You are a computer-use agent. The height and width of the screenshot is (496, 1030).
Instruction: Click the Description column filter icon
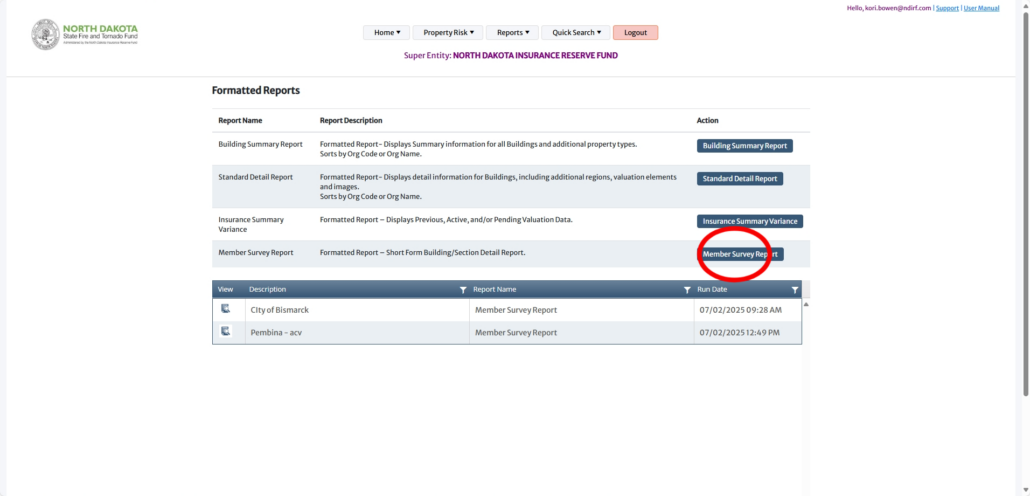click(x=462, y=290)
